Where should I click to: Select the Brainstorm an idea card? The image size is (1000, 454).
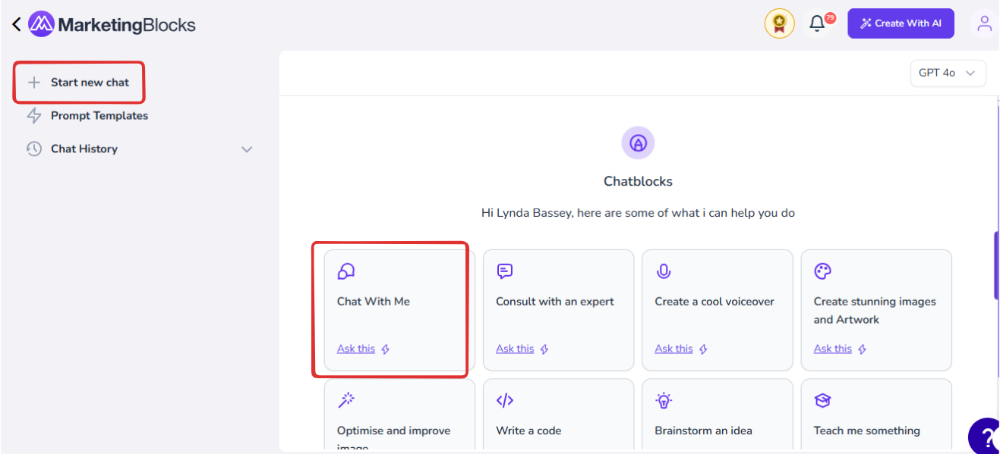tap(717, 414)
